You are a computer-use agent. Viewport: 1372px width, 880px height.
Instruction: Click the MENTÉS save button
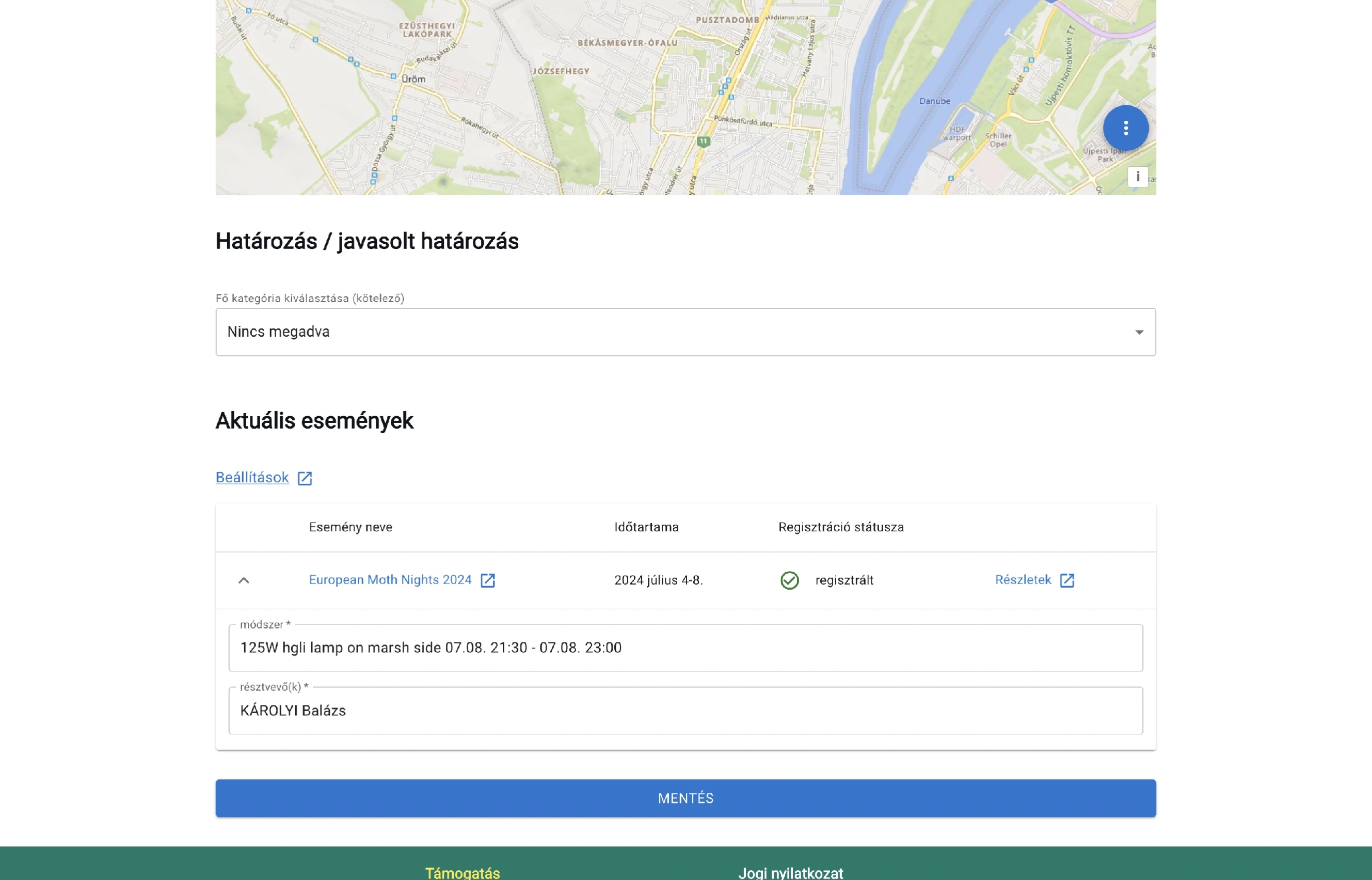coord(685,798)
